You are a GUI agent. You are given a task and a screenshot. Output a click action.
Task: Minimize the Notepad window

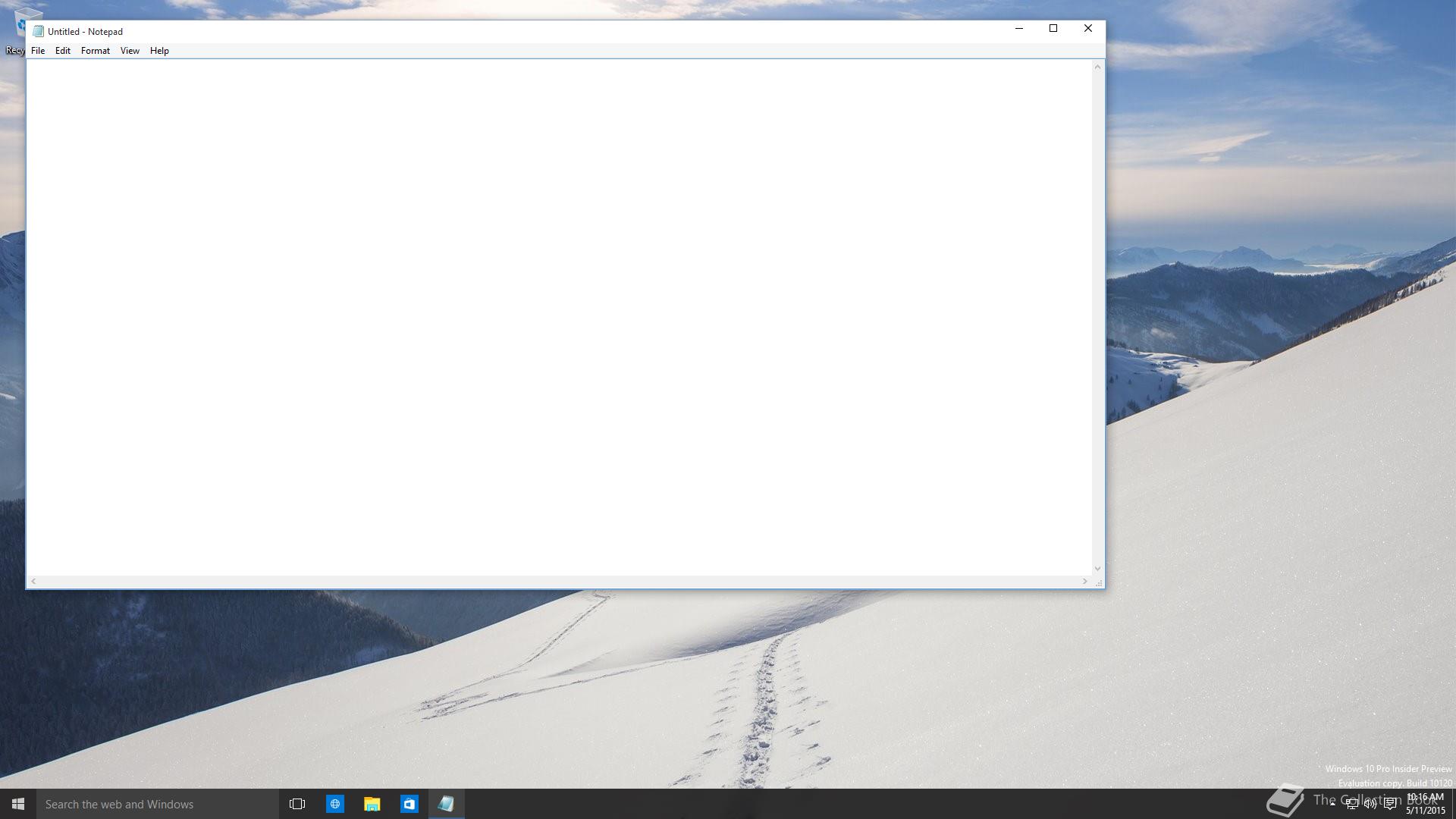pyautogui.click(x=1019, y=29)
